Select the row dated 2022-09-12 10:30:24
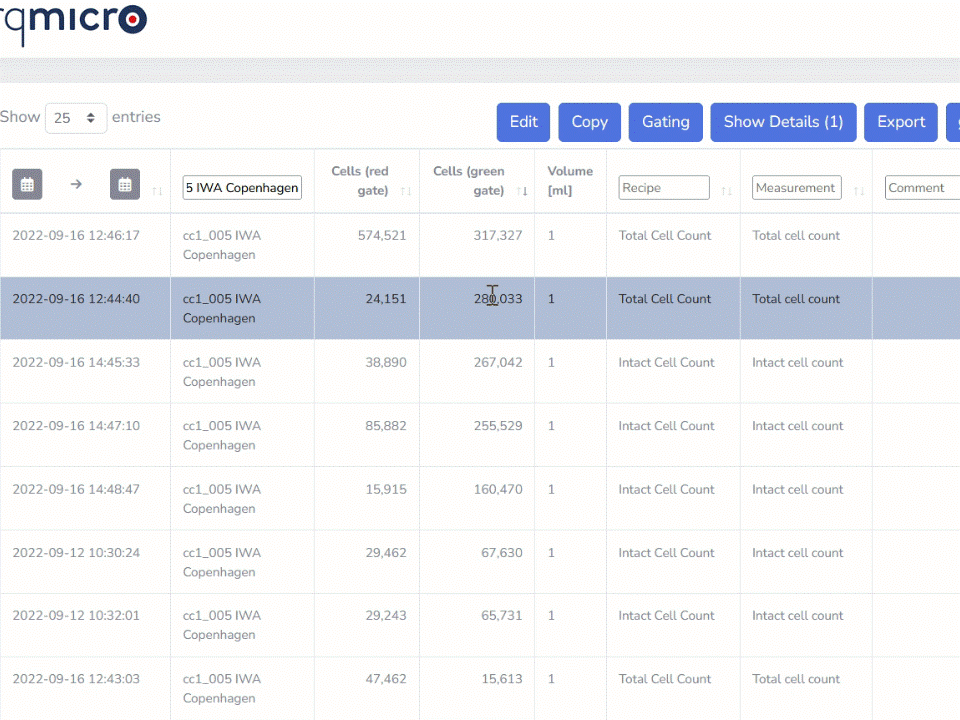 (x=480, y=562)
